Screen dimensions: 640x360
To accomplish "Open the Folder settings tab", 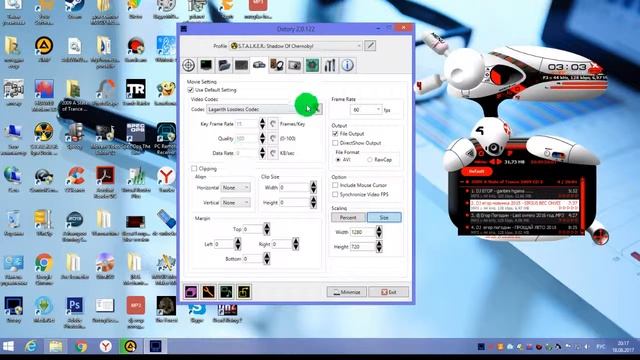I will [224, 65].
